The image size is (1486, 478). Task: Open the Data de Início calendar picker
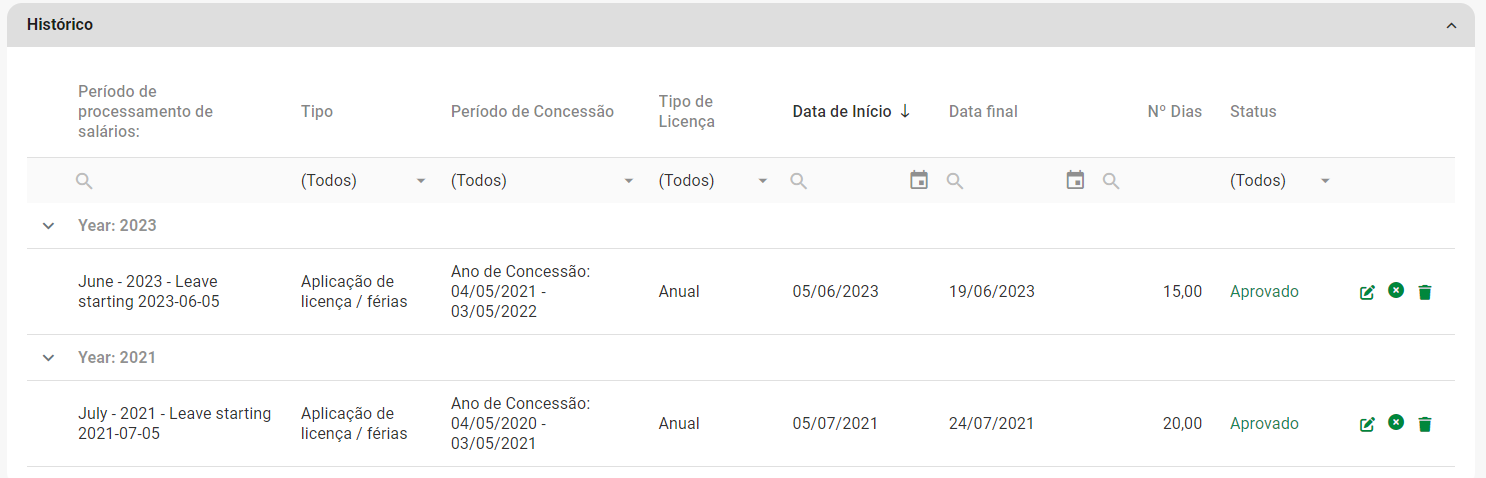pyautogui.click(x=919, y=180)
